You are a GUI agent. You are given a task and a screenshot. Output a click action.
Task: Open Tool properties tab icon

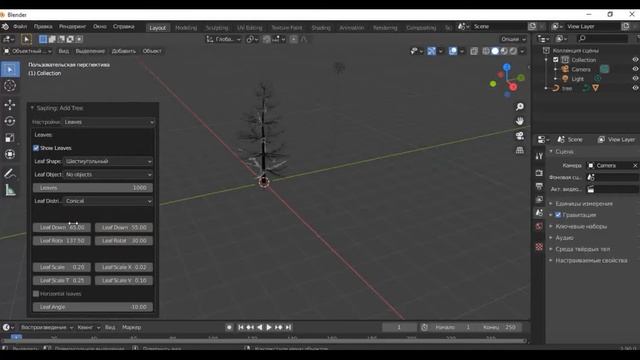coord(539,156)
